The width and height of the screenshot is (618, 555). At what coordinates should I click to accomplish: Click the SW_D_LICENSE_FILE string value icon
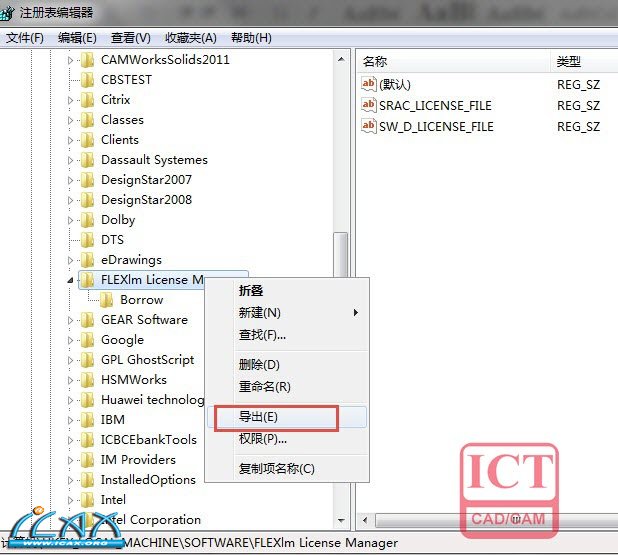coord(369,126)
